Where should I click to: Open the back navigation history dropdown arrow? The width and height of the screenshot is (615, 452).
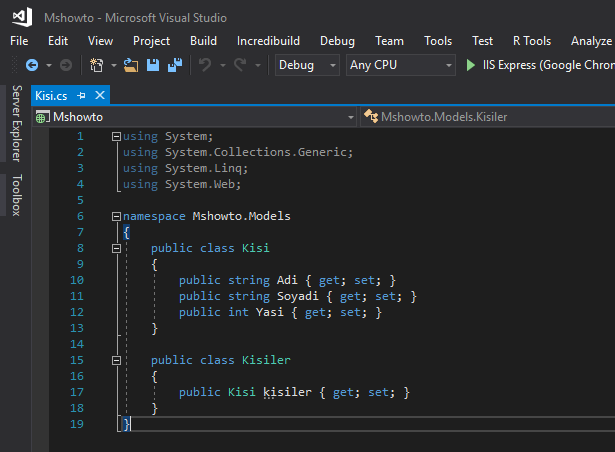click(x=49, y=65)
